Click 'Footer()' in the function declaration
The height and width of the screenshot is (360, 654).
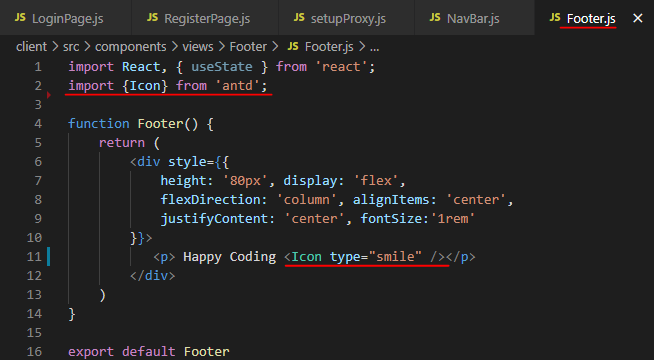click(x=168, y=123)
